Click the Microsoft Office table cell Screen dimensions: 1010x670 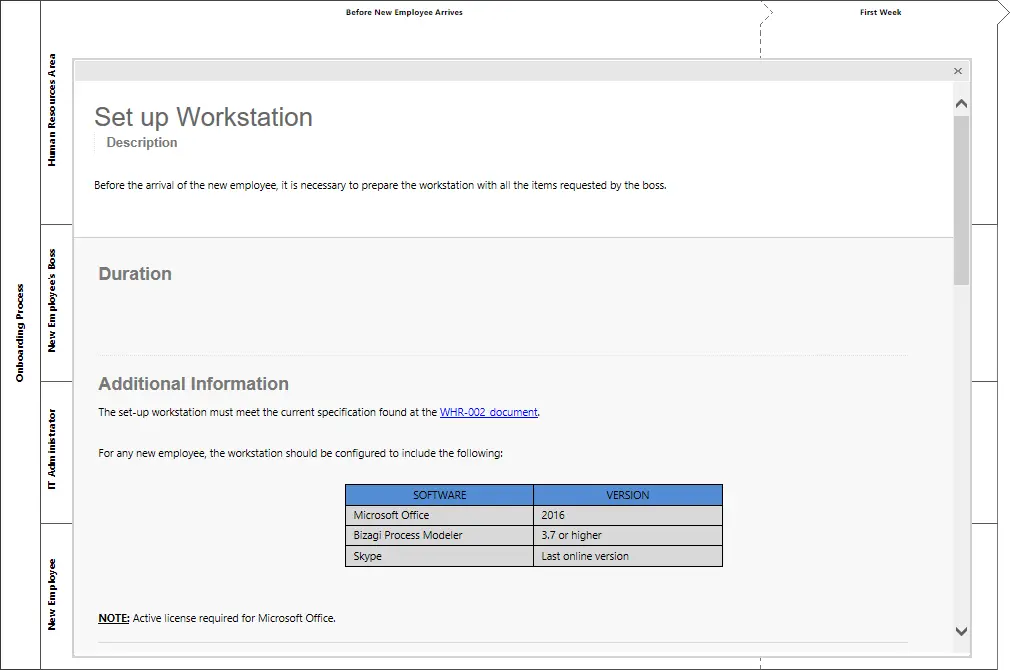tap(439, 515)
